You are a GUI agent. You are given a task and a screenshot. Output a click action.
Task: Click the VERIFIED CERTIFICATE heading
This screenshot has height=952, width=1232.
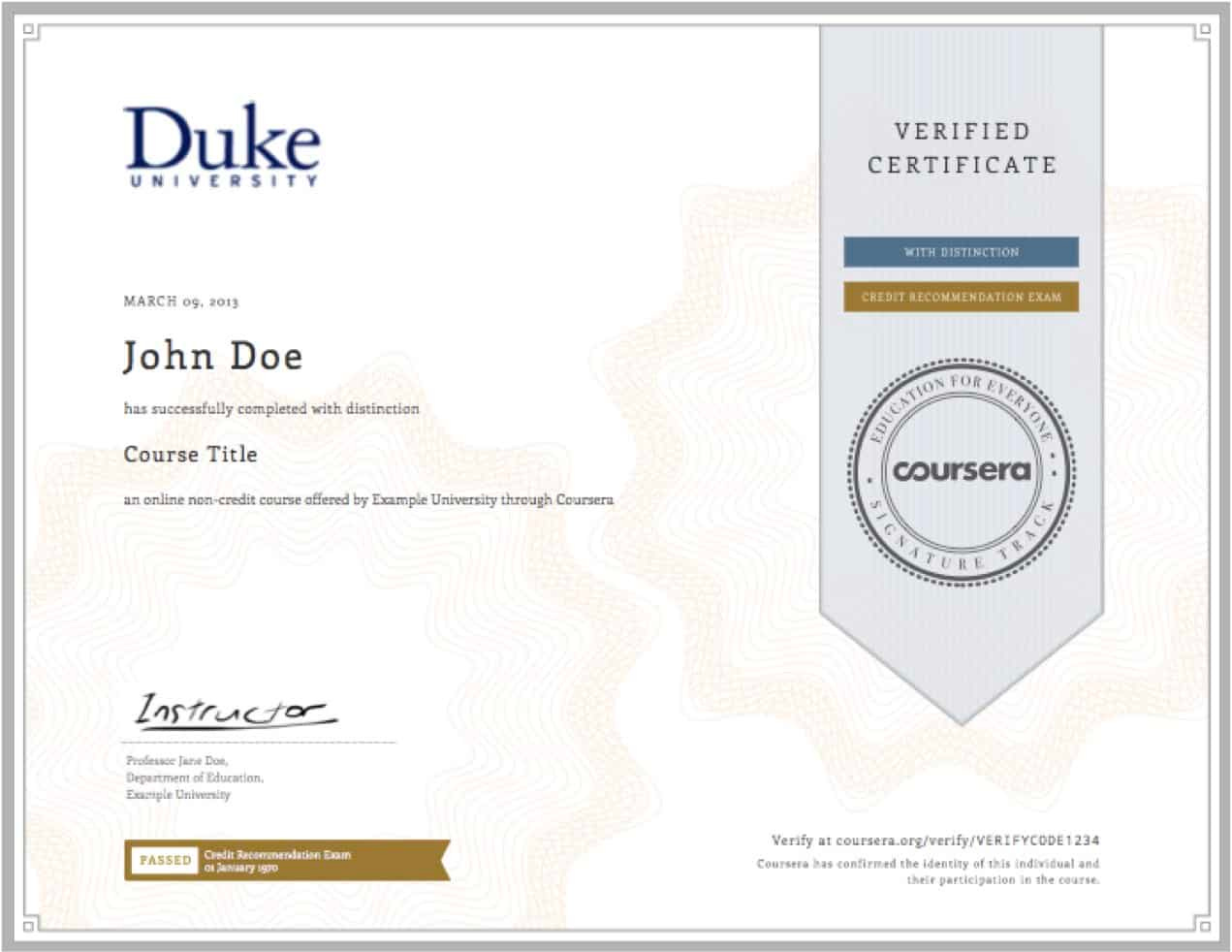pos(962,148)
